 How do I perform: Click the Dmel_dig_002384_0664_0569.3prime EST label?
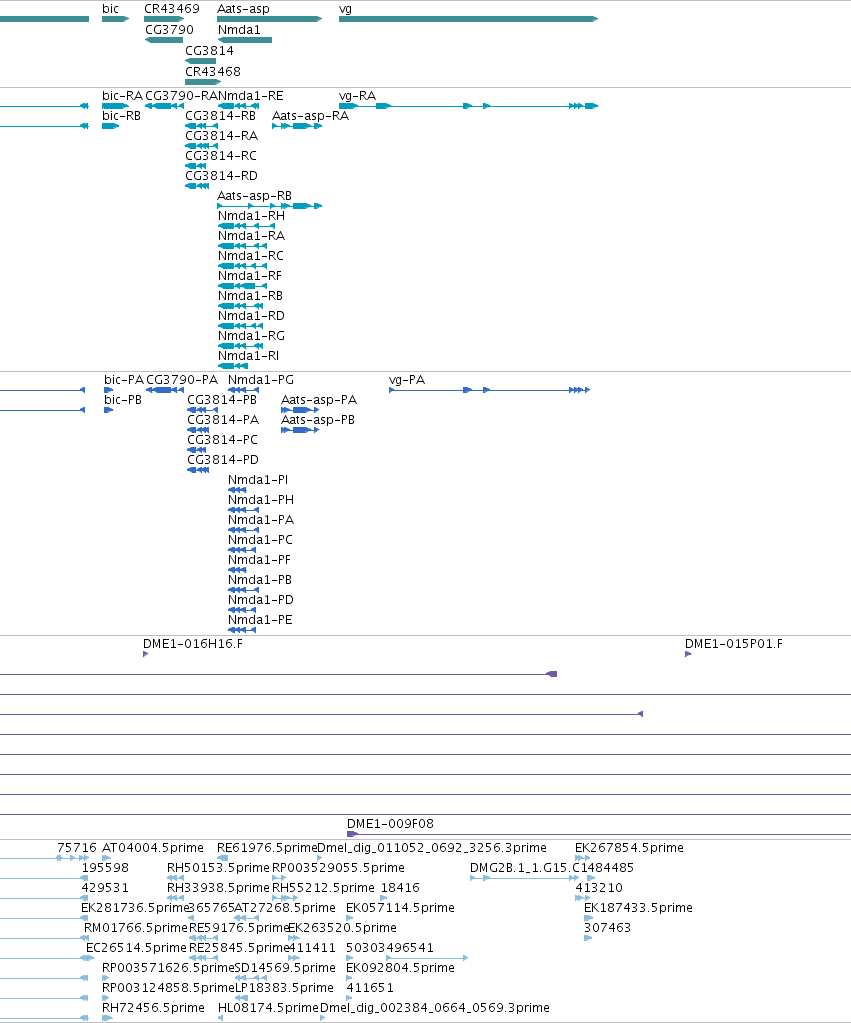click(435, 1008)
